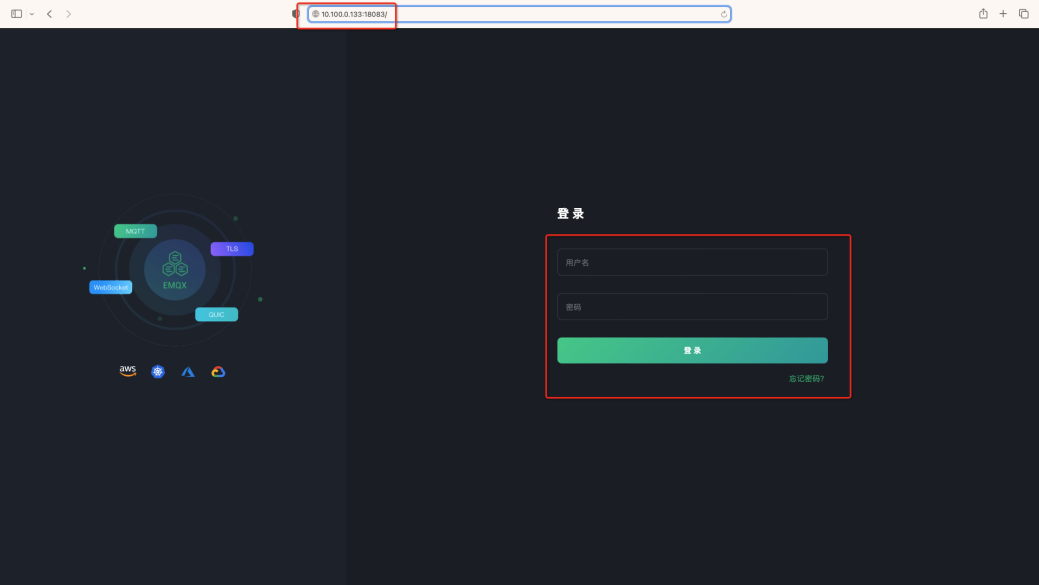This screenshot has width=1039, height=585.
Task: Click the Safari sidebar toggle icon
Action: [16, 14]
